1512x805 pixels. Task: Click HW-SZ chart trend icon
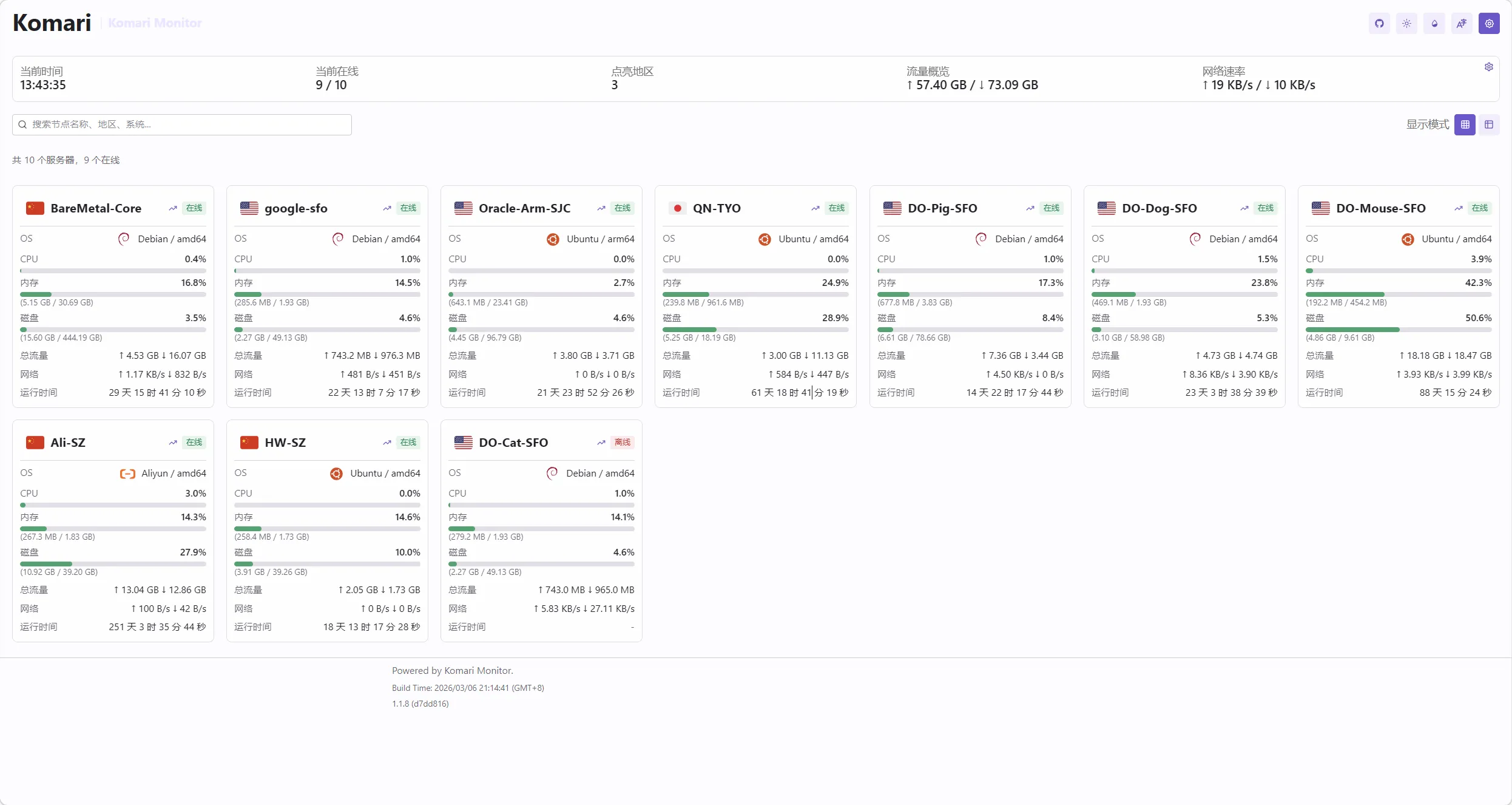click(x=387, y=443)
